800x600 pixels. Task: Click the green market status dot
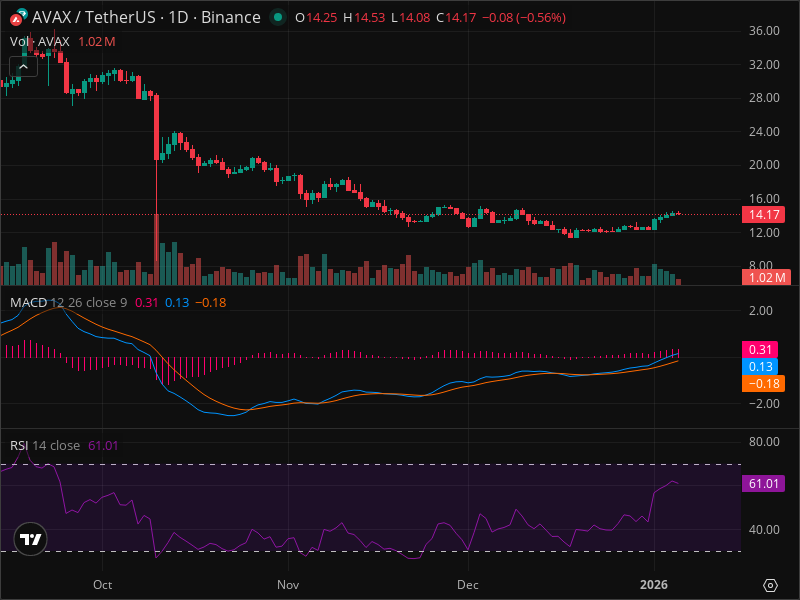[278, 17]
